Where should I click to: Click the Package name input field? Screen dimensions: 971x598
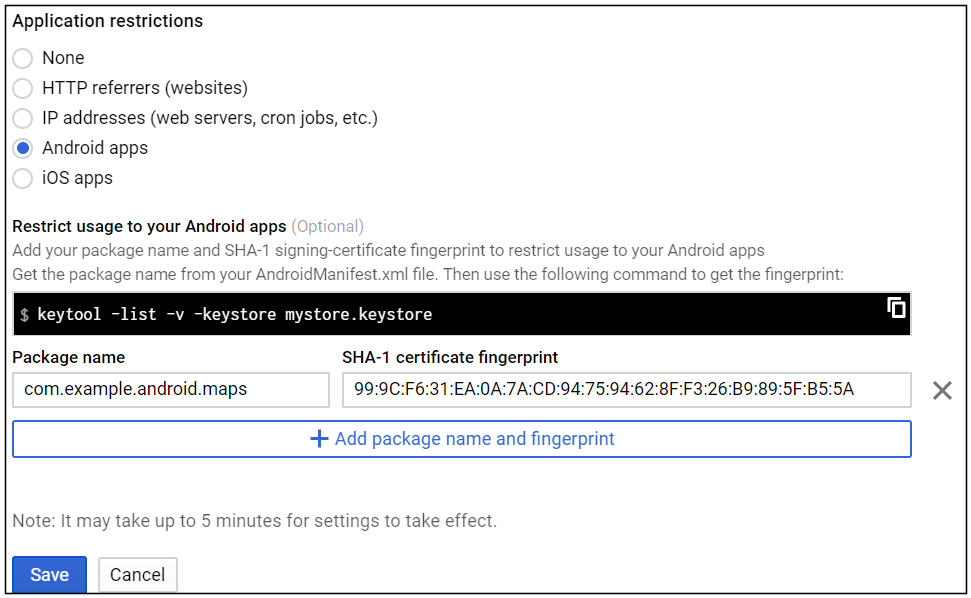tap(170, 390)
